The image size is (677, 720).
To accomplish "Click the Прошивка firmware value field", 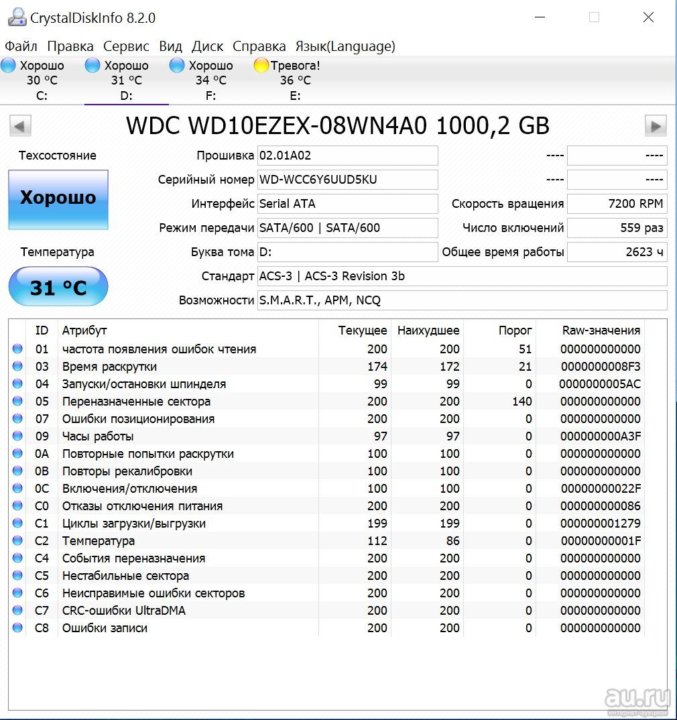I will click(347, 156).
